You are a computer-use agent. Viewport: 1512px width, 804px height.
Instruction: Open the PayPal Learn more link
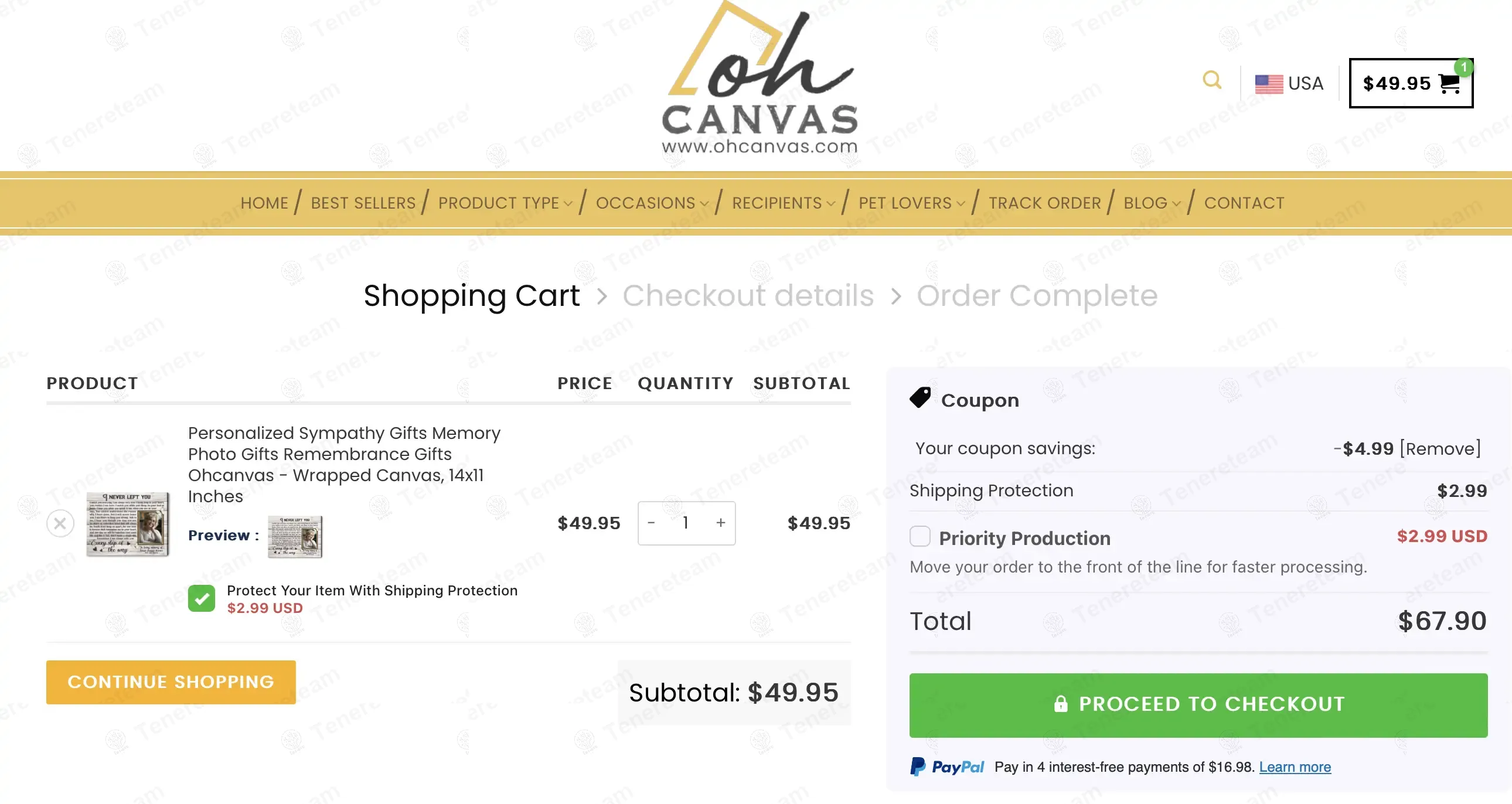[x=1295, y=767]
